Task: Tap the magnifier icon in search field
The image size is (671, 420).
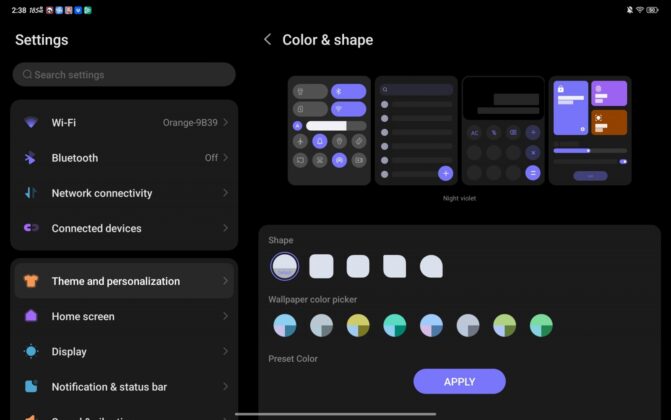Action: 27,74
